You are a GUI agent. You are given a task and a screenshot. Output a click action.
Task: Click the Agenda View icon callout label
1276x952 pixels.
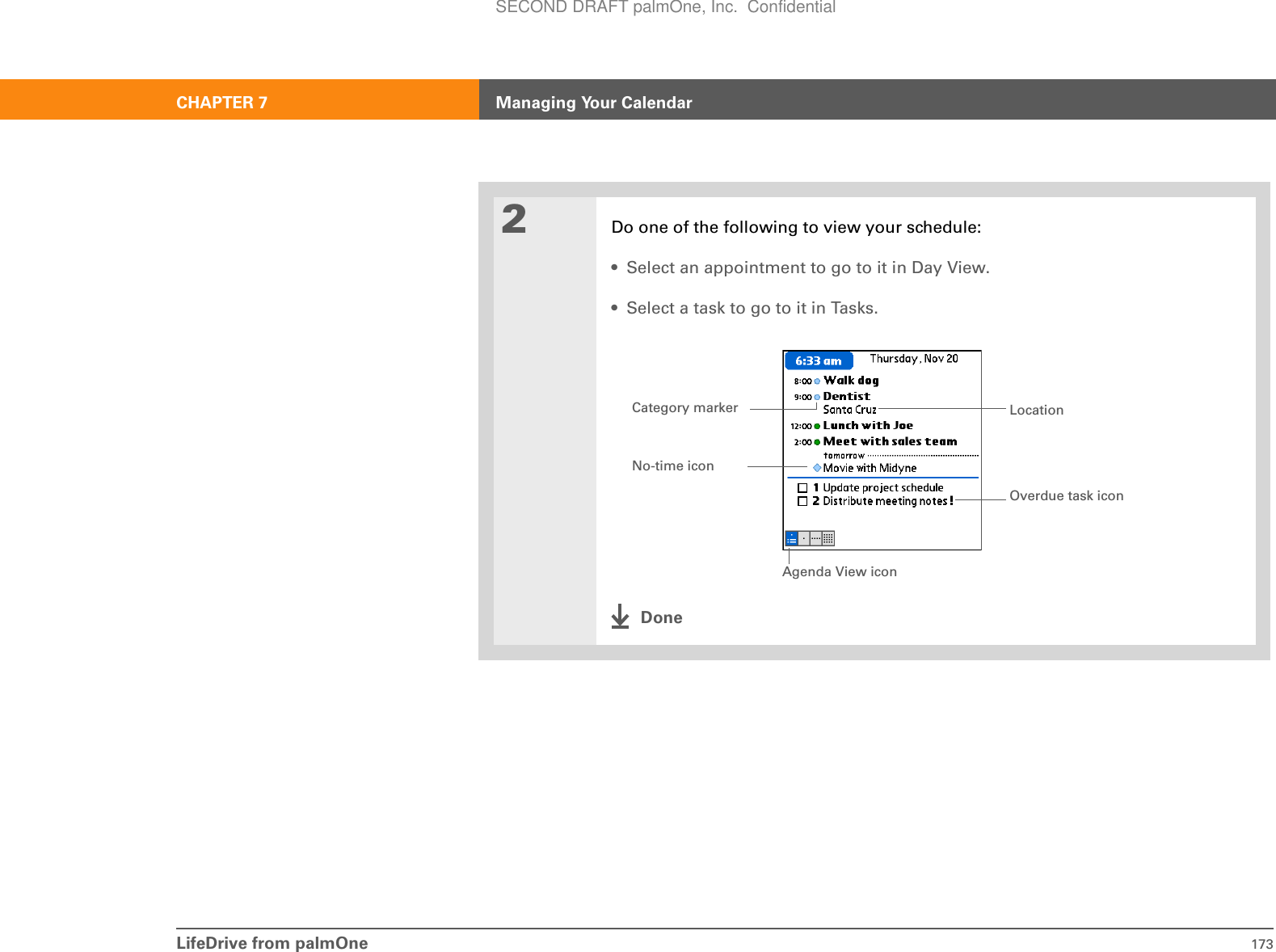(839, 572)
